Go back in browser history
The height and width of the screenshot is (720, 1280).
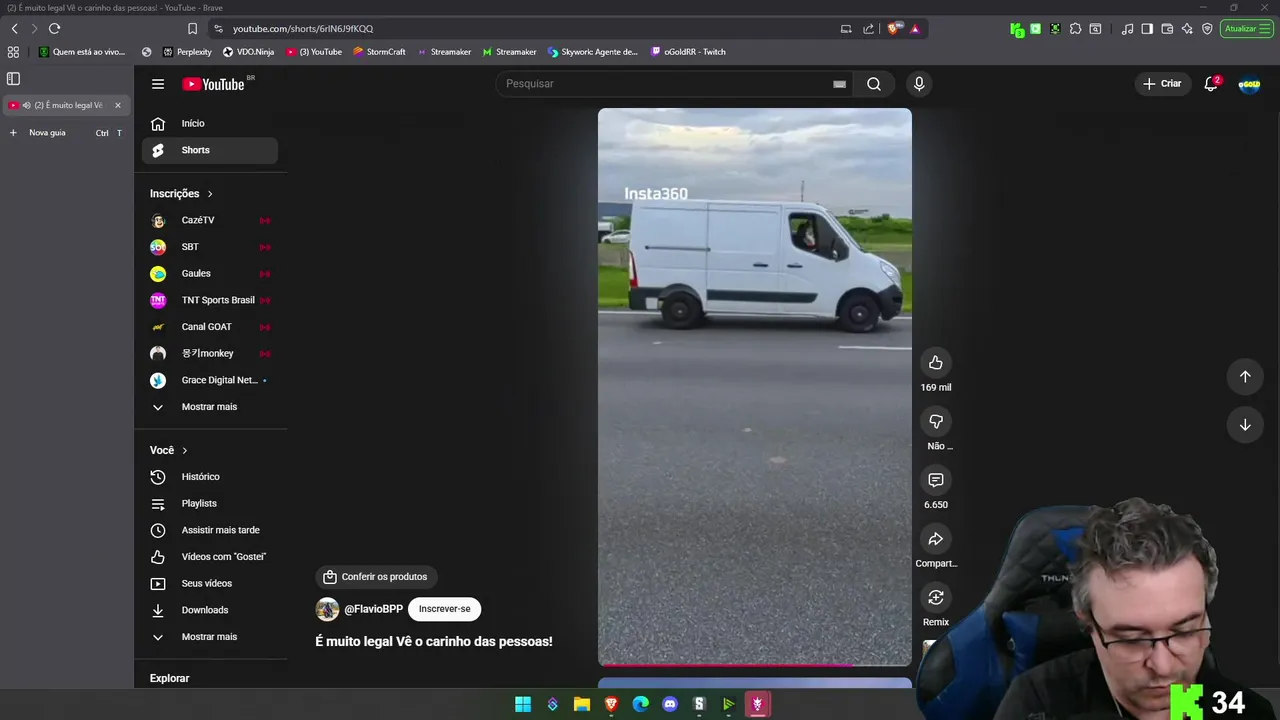click(14, 29)
